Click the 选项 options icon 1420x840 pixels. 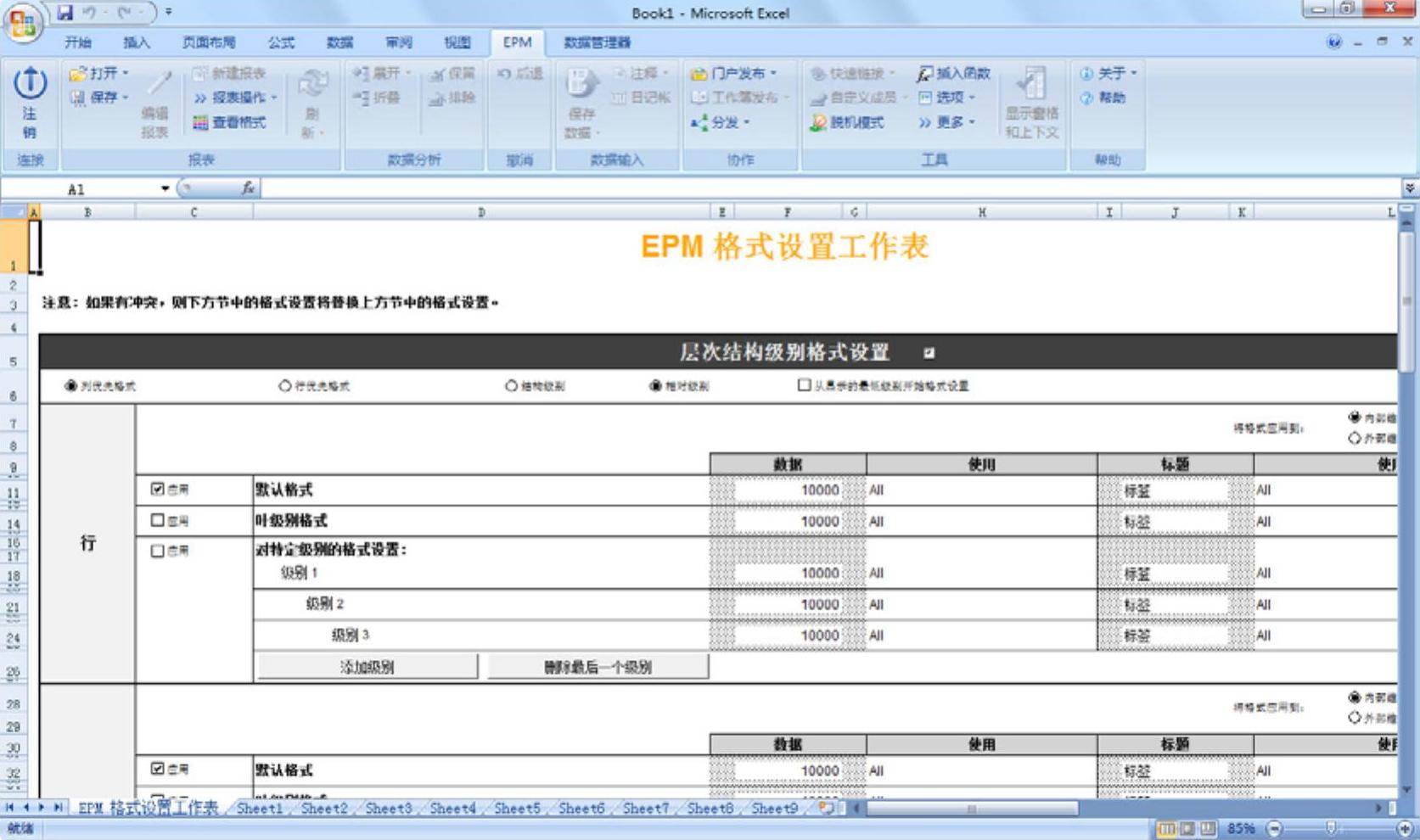pyautogui.click(x=925, y=98)
